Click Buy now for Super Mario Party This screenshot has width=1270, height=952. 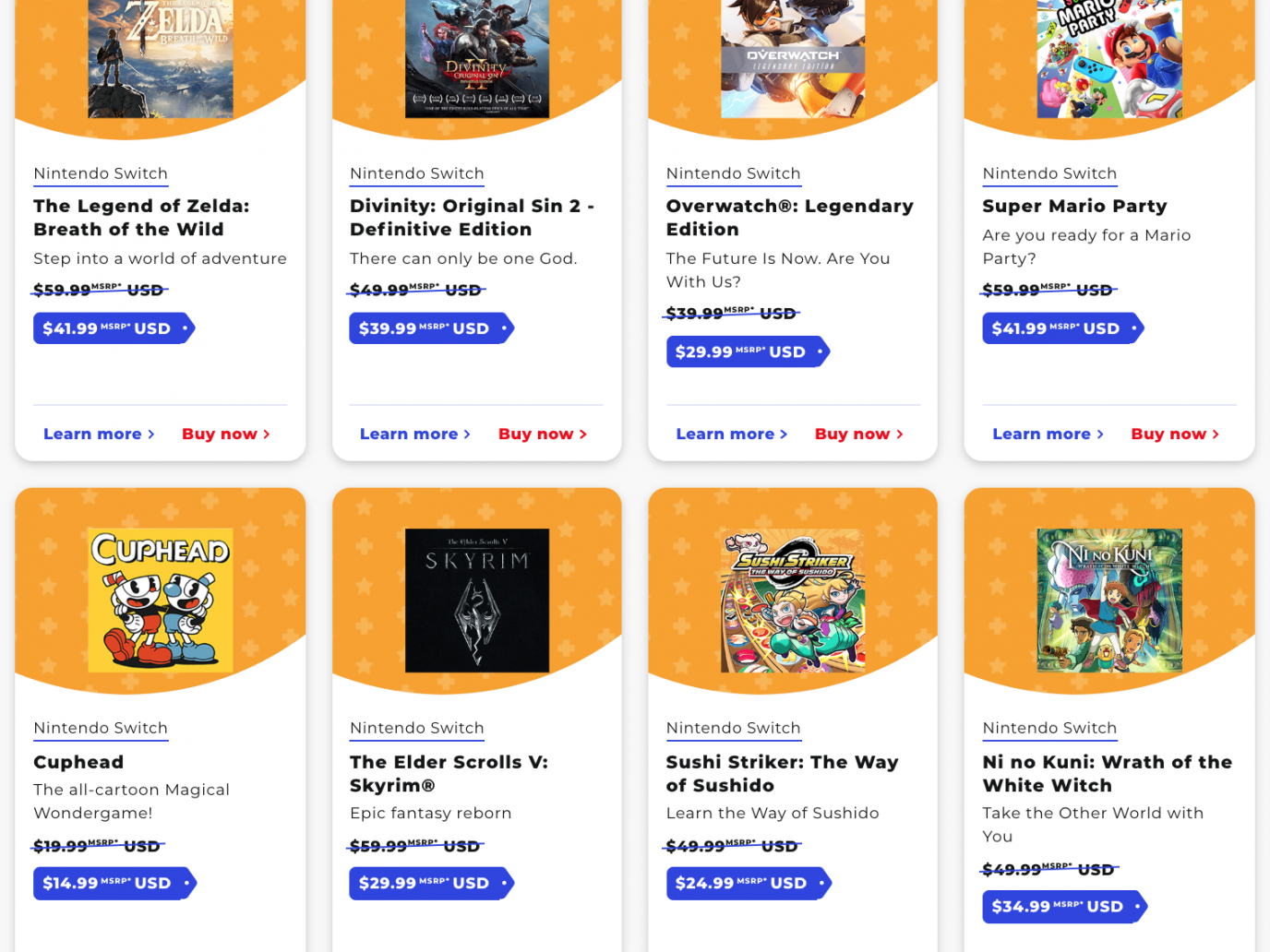pos(1175,434)
